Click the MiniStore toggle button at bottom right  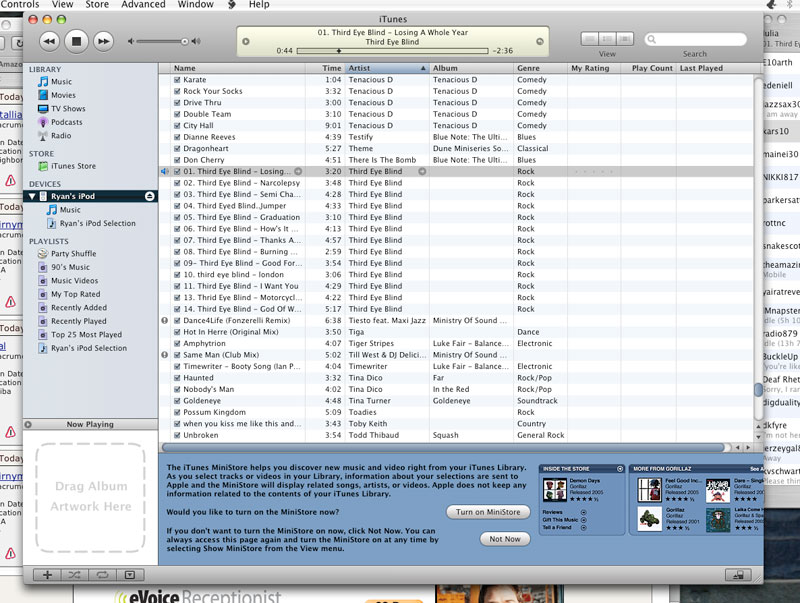738,575
